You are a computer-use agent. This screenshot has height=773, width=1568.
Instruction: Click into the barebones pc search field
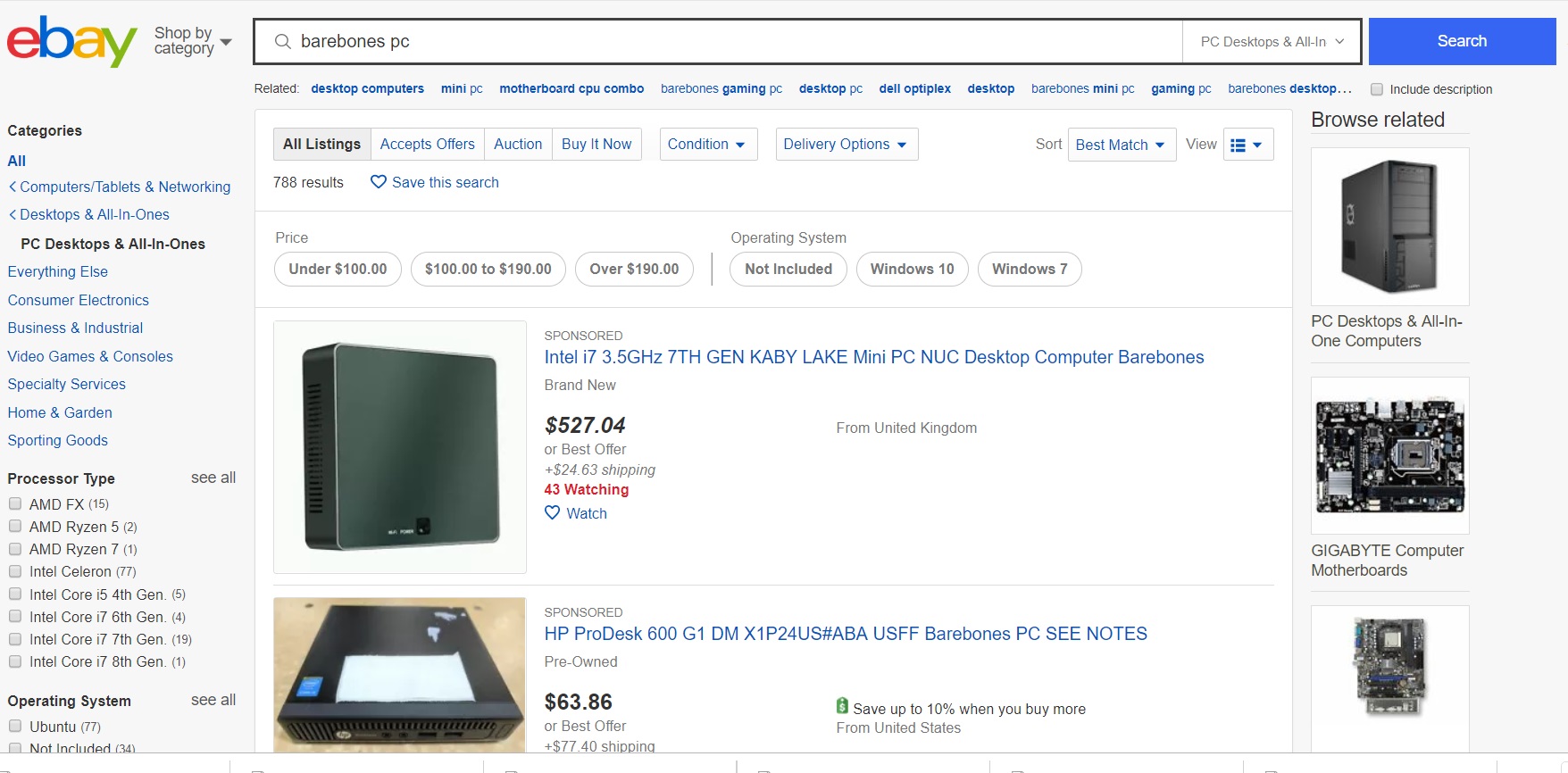pos(732,42)
